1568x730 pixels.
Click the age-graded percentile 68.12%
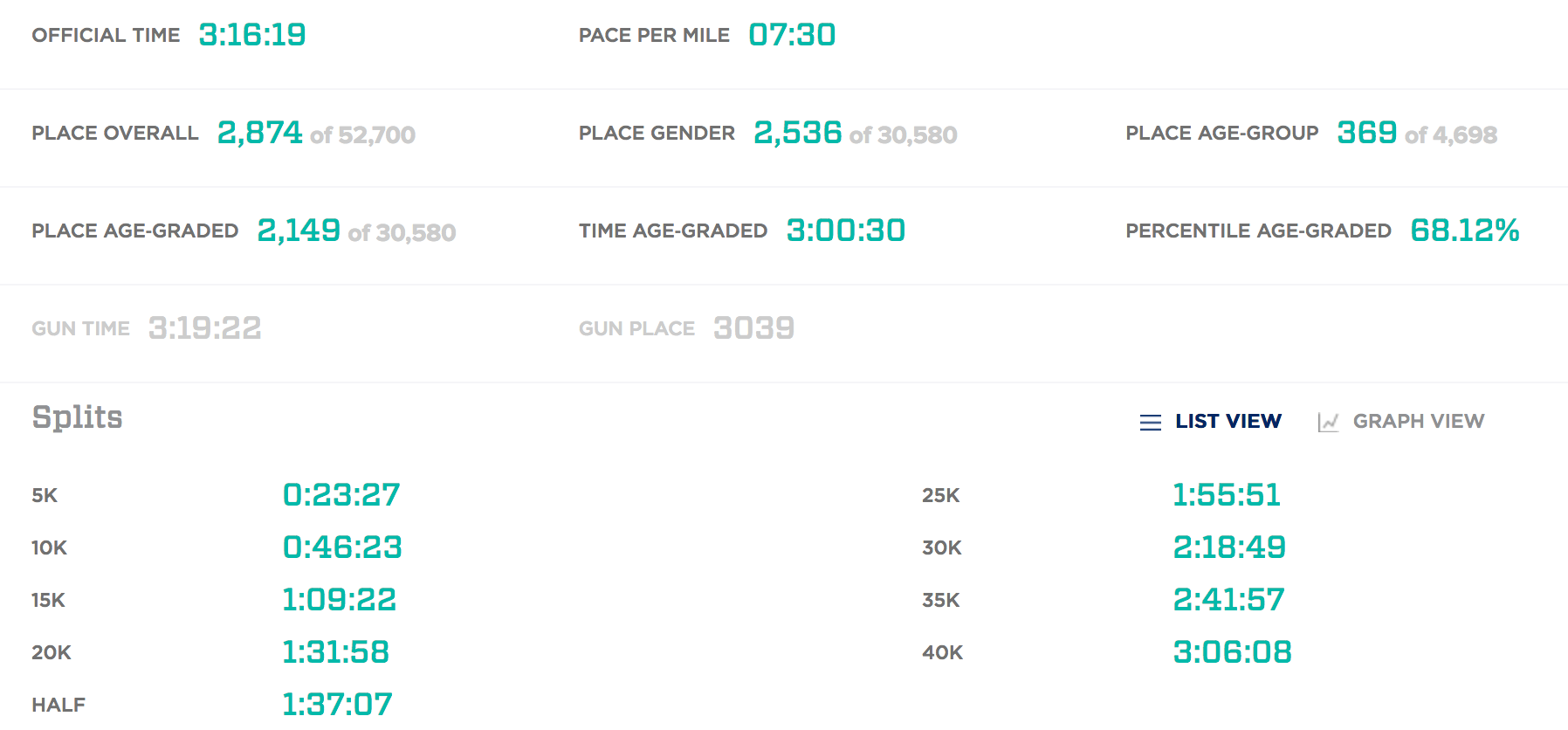pos(1464,231)
